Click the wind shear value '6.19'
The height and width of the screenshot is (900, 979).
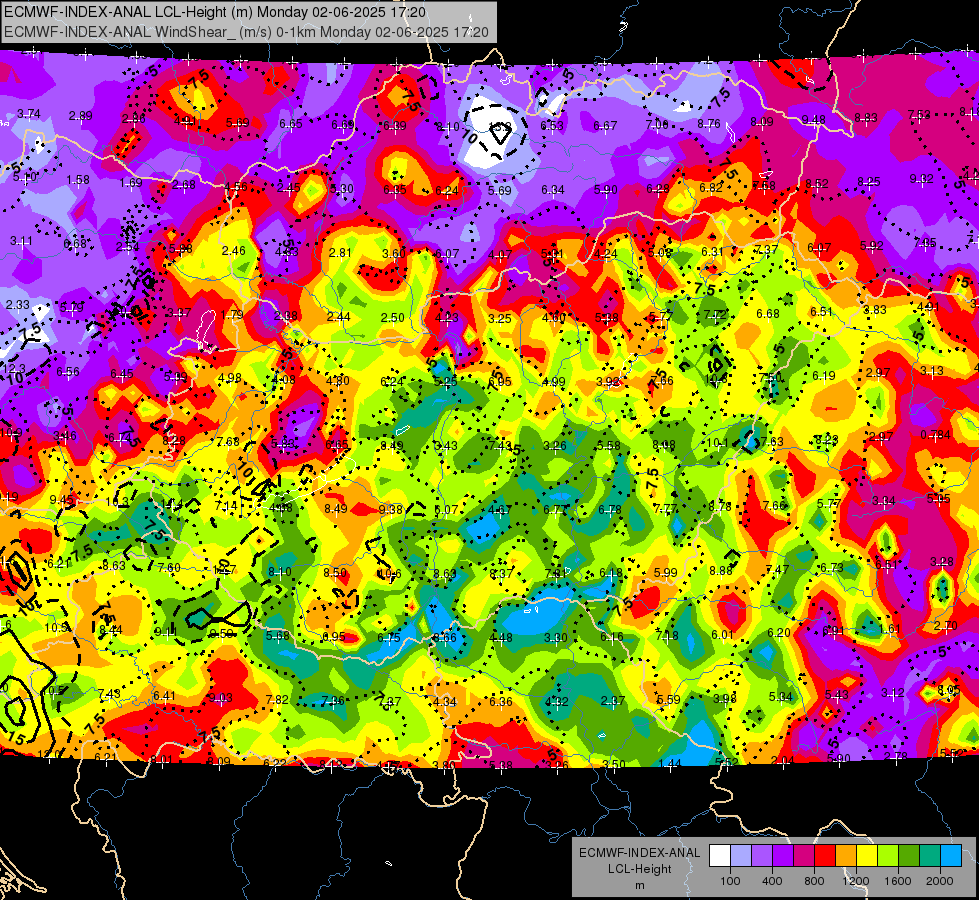point(824,375)
